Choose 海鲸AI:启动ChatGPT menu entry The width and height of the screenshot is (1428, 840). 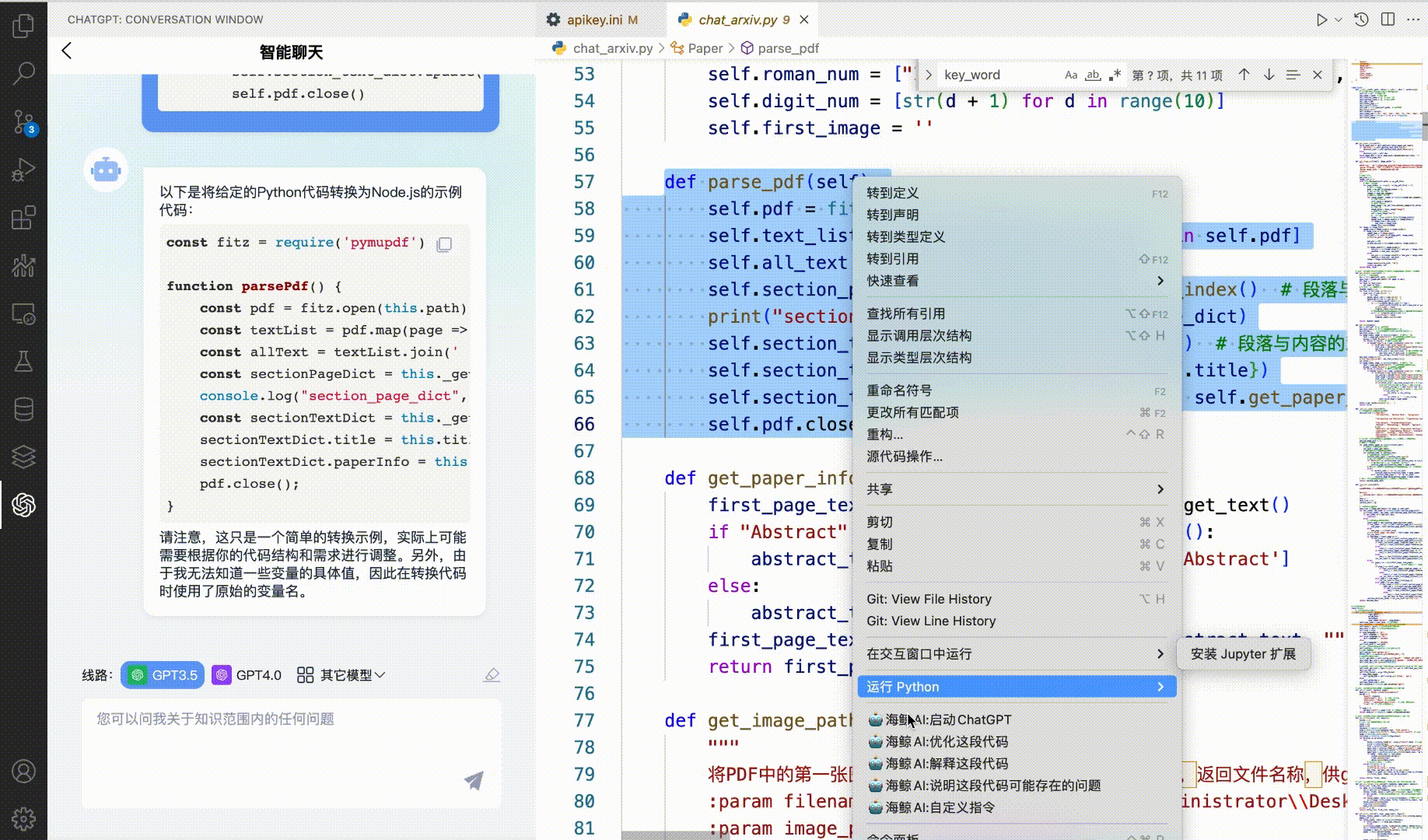coord(1017,720)
